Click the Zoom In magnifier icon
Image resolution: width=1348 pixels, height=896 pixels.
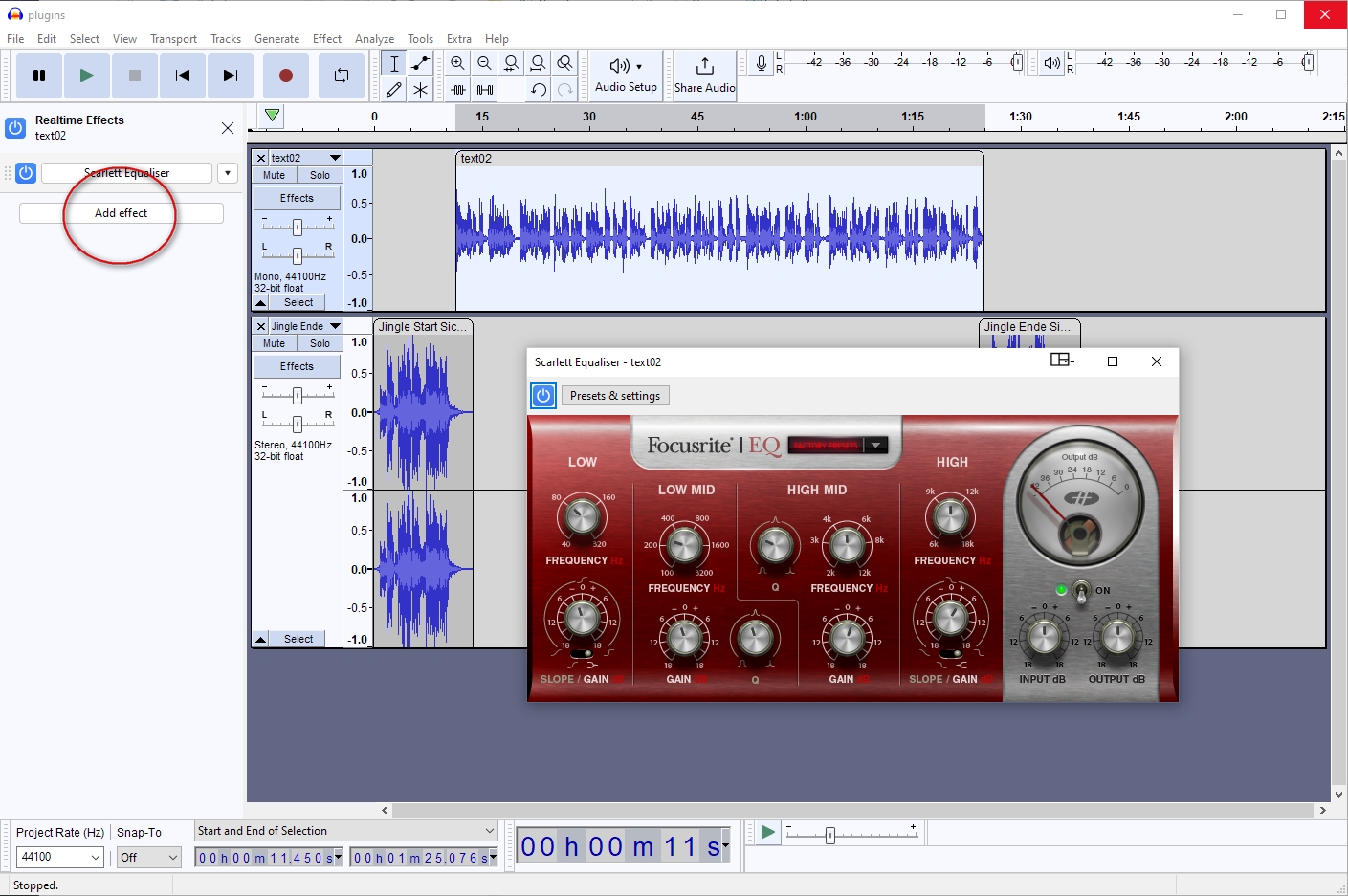point(458,64)
